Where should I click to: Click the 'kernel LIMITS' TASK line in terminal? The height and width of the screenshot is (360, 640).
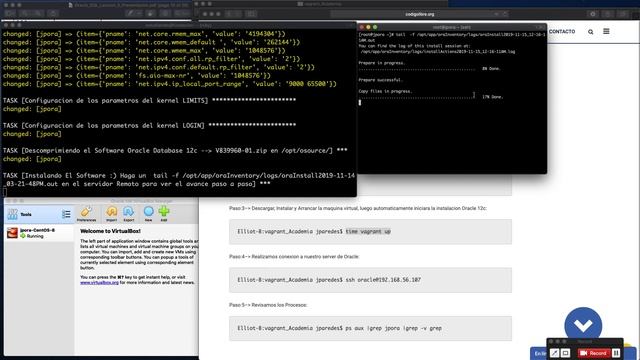tap(149, 100)
